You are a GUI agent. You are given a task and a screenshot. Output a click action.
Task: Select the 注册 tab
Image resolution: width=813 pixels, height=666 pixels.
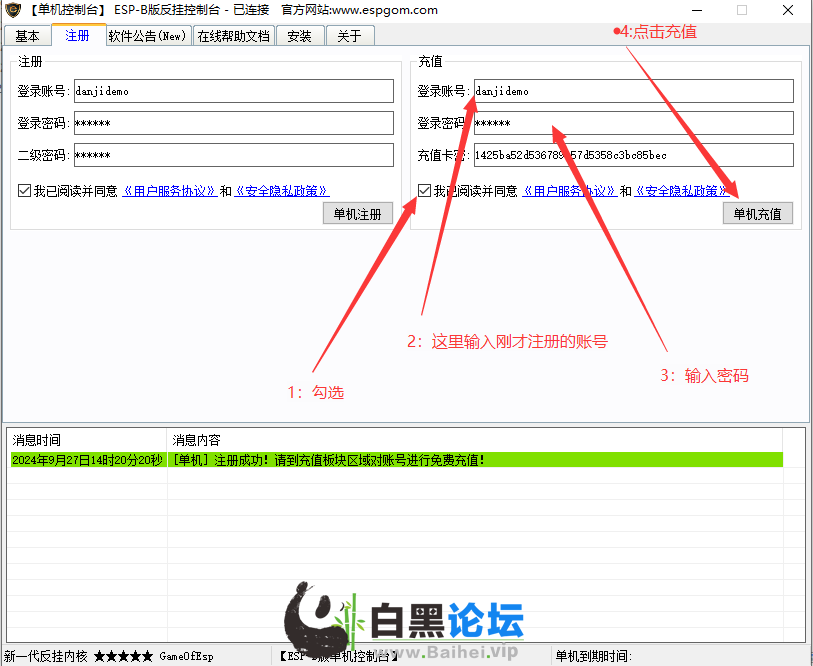(78, 35)
